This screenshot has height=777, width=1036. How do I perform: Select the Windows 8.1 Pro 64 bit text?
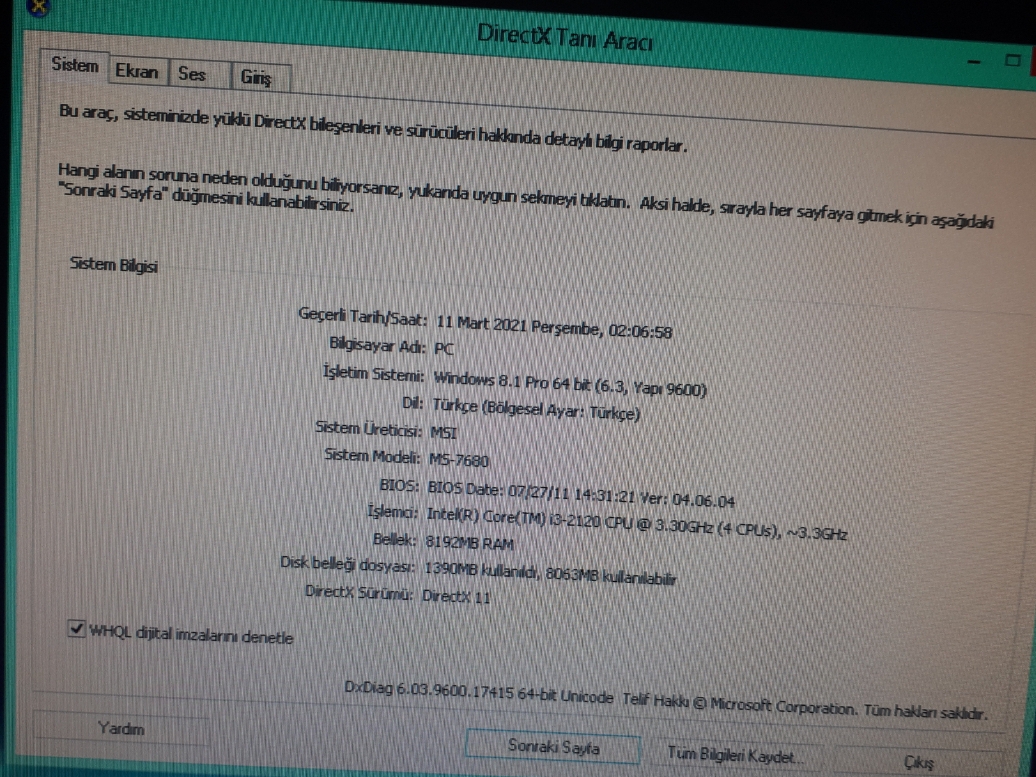click(512, 382)
